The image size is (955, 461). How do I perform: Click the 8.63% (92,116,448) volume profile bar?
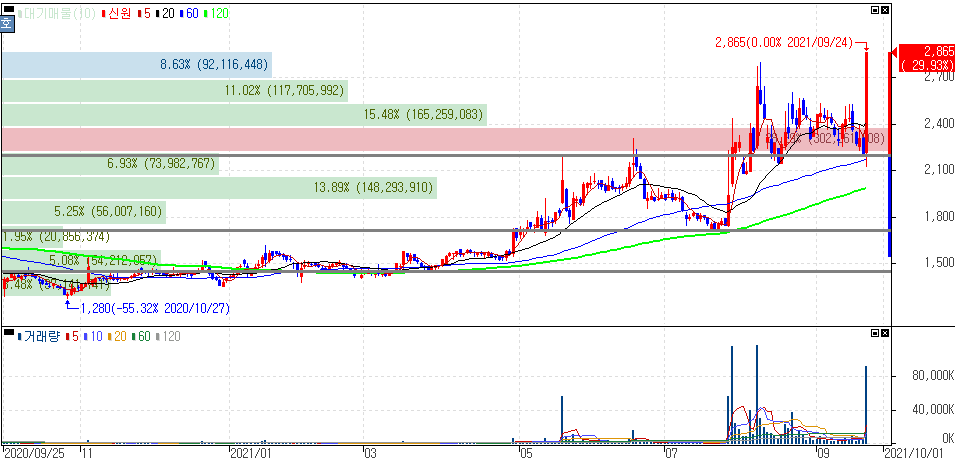tap(136, 64)
